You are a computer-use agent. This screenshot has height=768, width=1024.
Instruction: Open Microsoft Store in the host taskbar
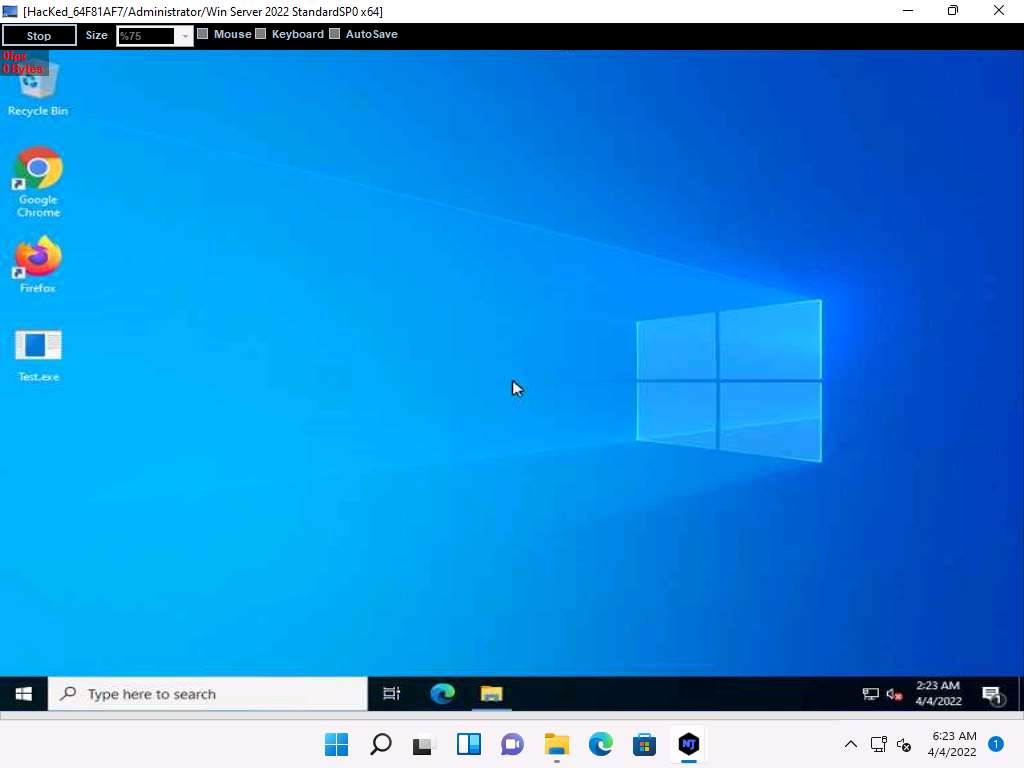644,744
